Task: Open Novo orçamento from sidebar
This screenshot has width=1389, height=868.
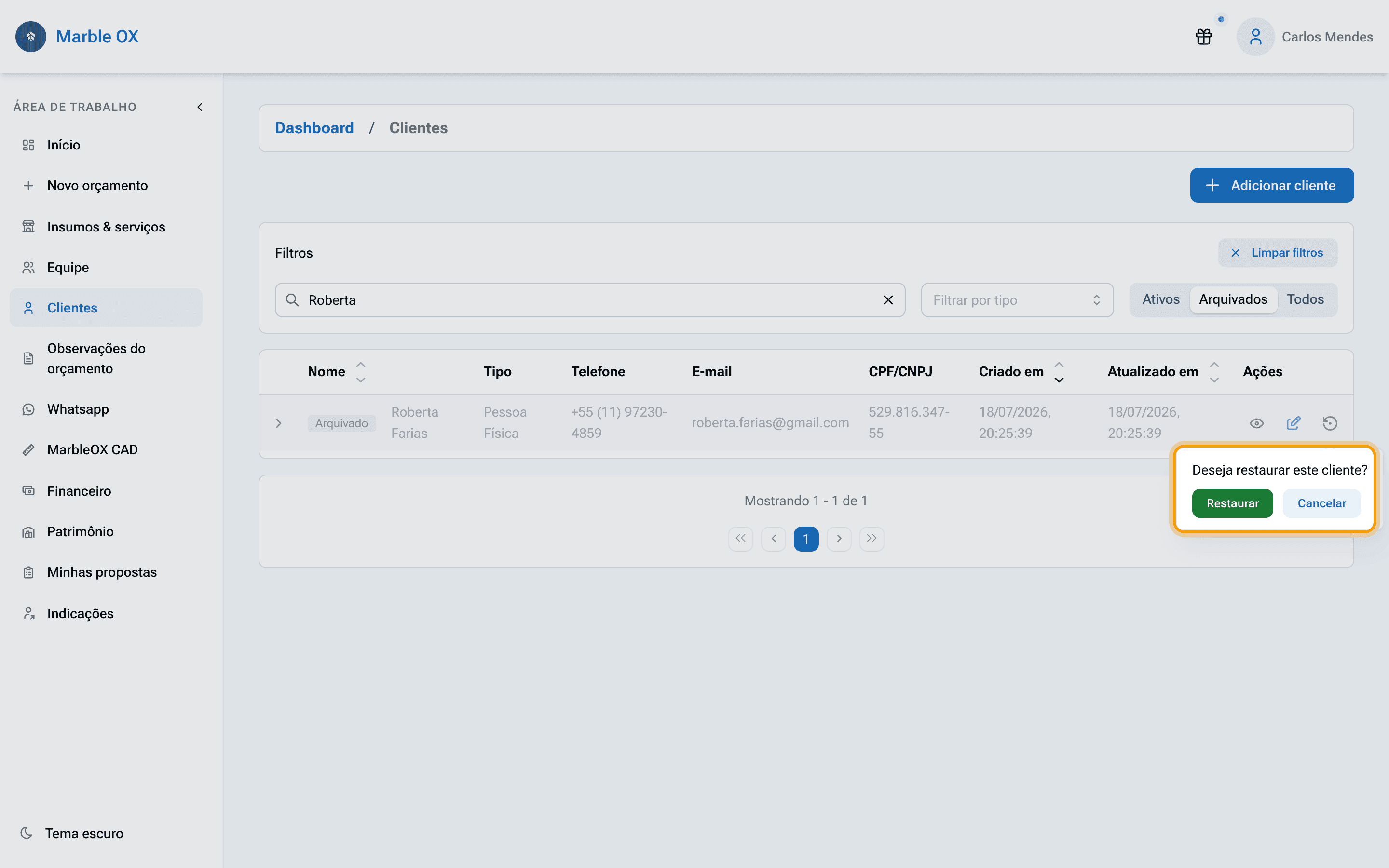Action: pos(106,186)
